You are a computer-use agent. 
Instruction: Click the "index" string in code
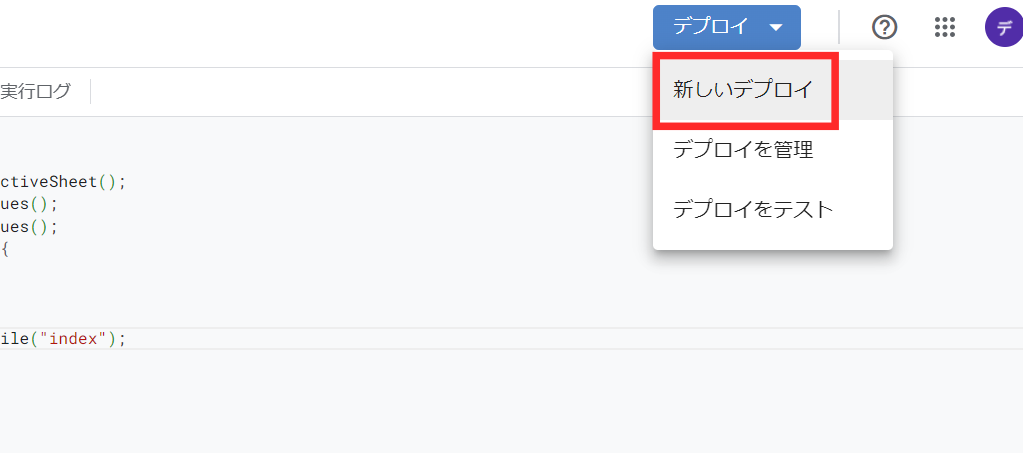[x=72, y=339]
